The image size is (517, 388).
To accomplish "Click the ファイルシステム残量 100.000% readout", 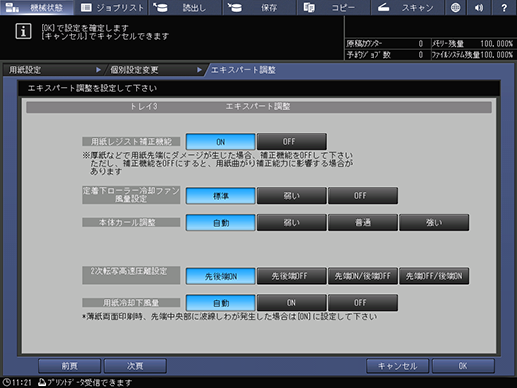I will pyautogui.click(x=472, y=55).
